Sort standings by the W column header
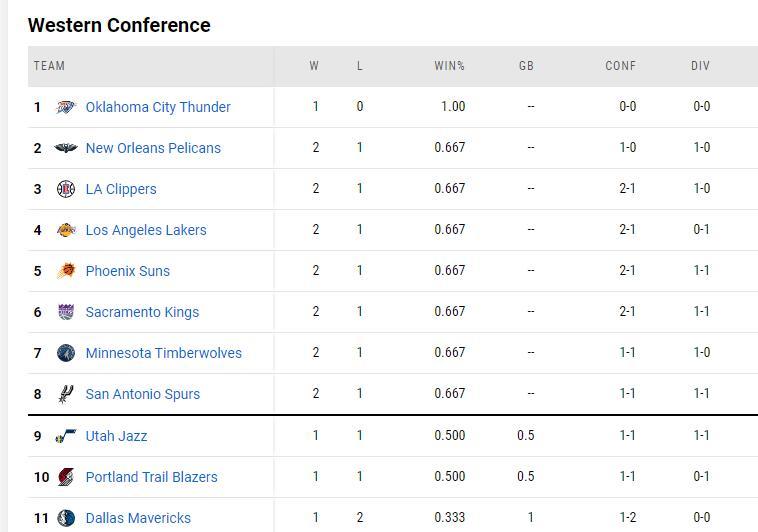Screen dimensions: 758x532 (x=314, y=66)
